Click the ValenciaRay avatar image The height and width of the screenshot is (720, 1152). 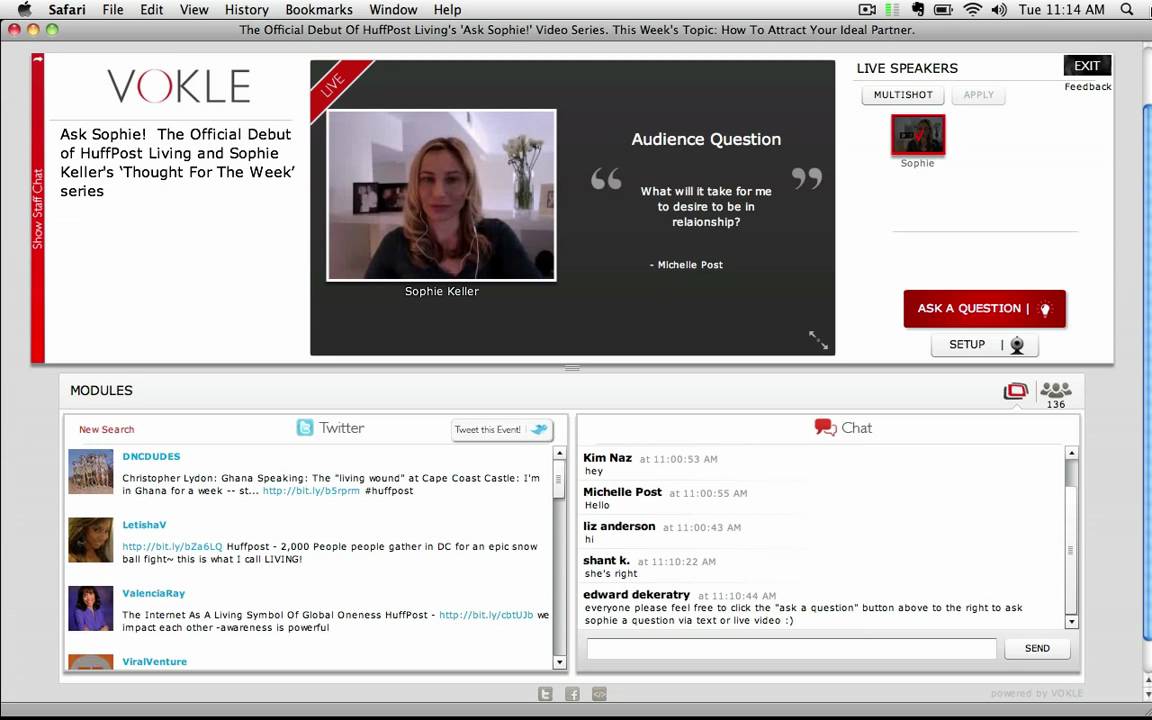tap(90, 608)
